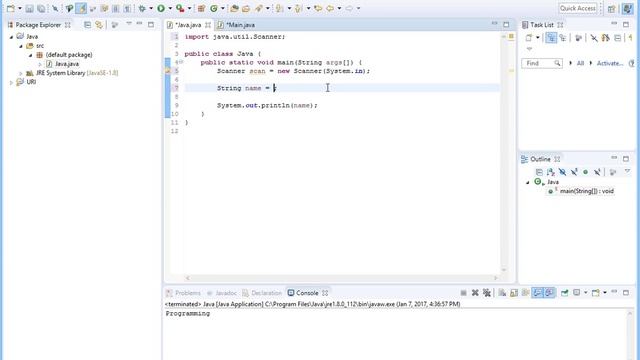Viewport: 640px width, 360px height.
Task: Toggle Show Console on Standard Error change
Action: click(549, 293)
